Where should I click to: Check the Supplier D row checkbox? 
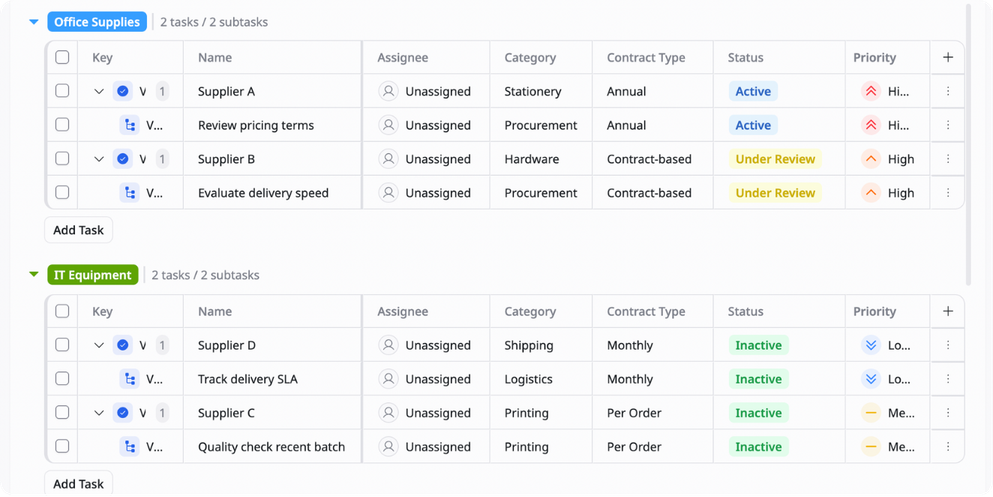62,345
